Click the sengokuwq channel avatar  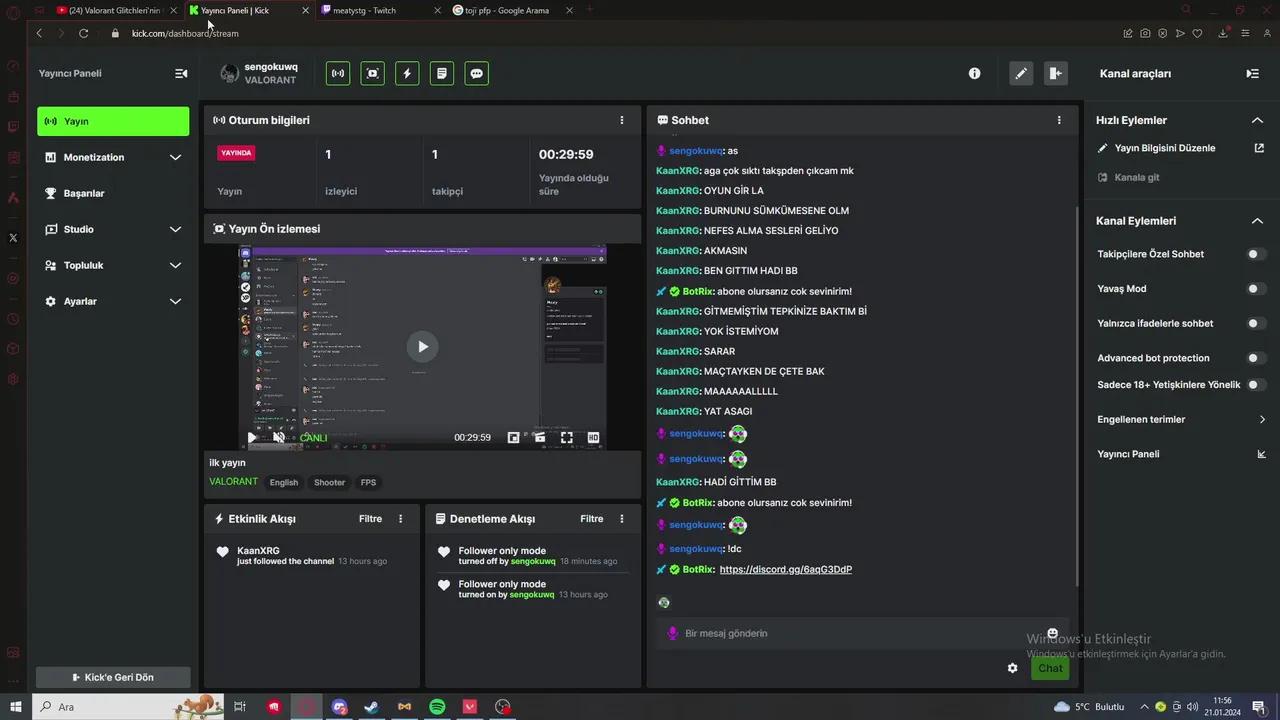229,74
